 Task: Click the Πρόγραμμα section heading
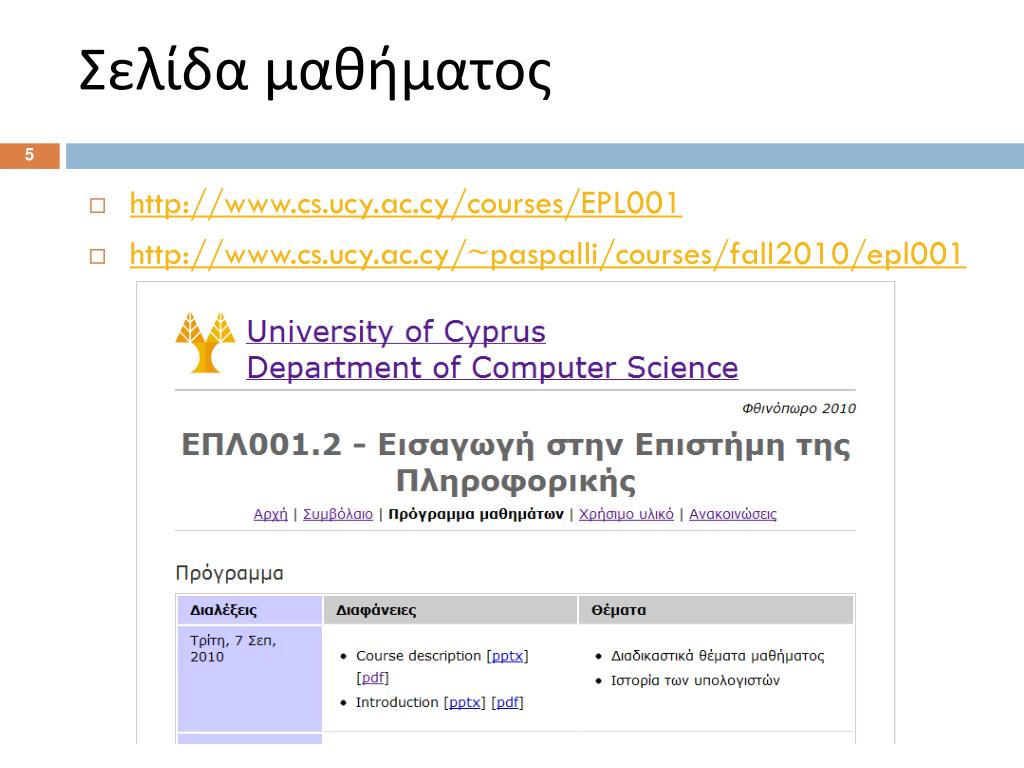[x=229, y=573]
